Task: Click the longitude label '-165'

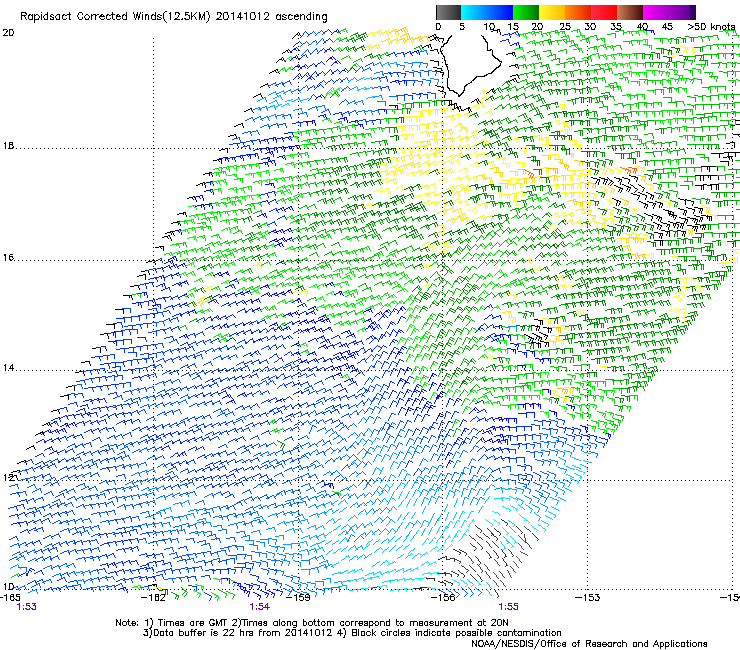Action: [10, 598]
